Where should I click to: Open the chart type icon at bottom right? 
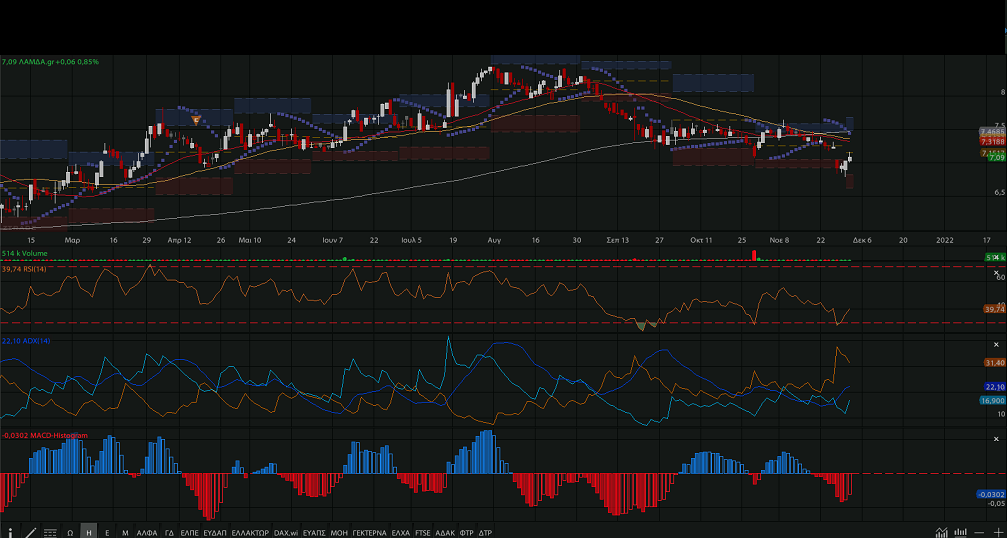pos(941,532)
